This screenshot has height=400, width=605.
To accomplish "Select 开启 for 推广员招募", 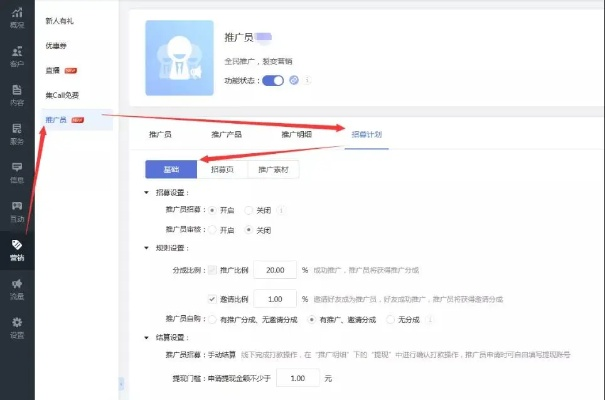I will (212, 210).
